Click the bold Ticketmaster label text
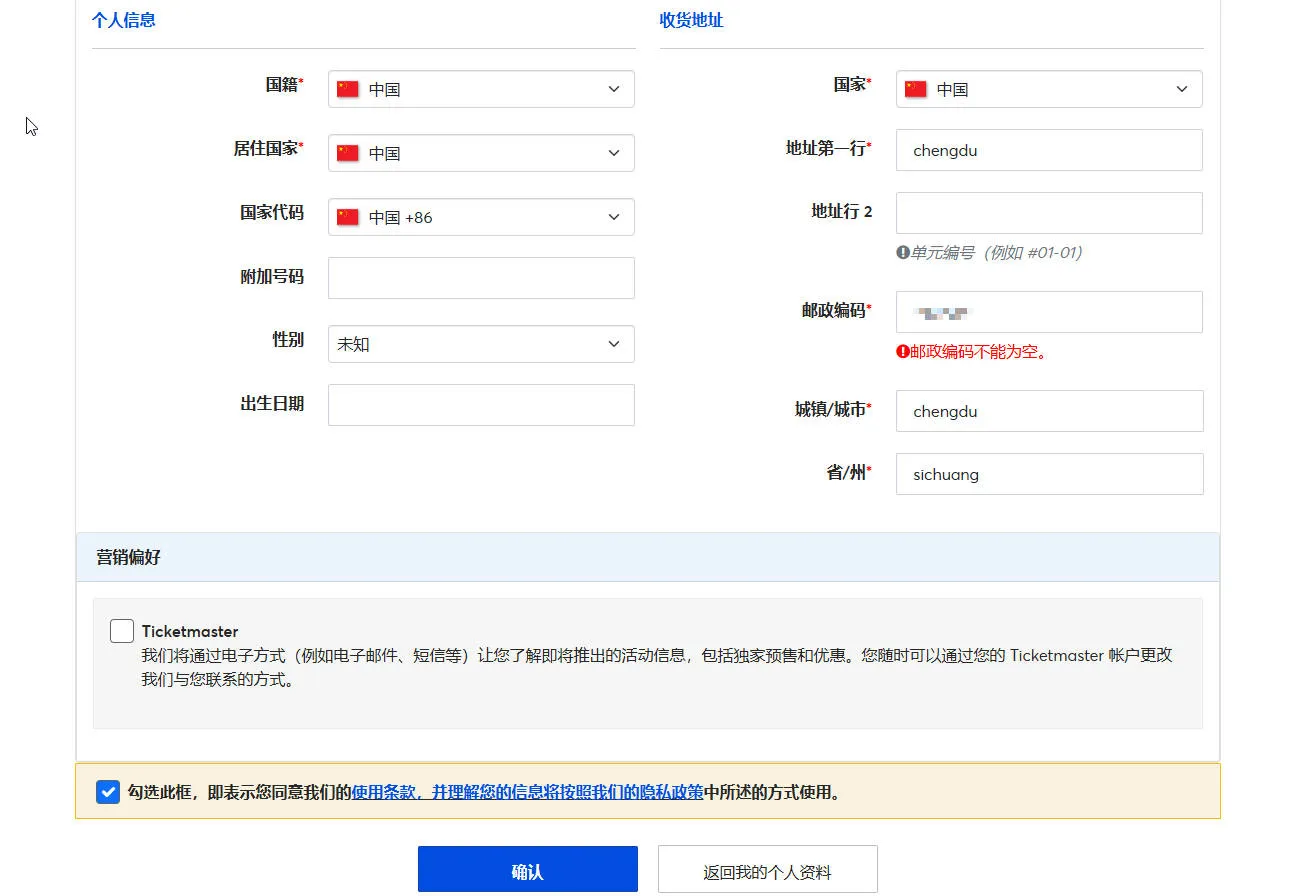 [x=190, y=631]
